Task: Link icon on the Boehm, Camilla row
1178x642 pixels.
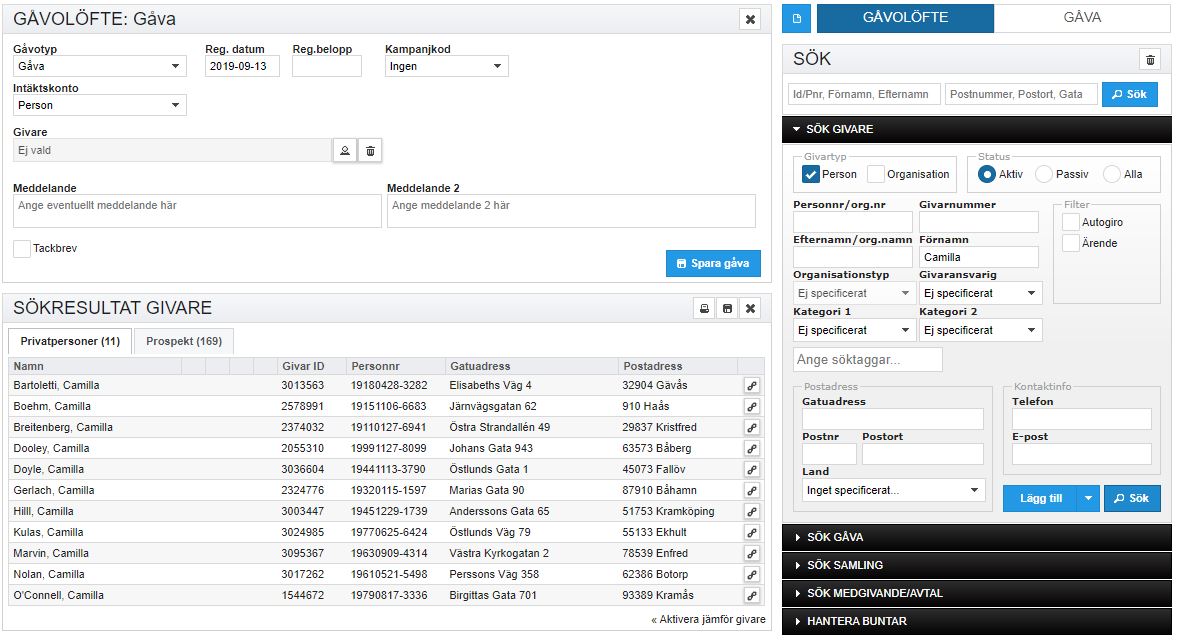Action: click(x=751, y=407)
